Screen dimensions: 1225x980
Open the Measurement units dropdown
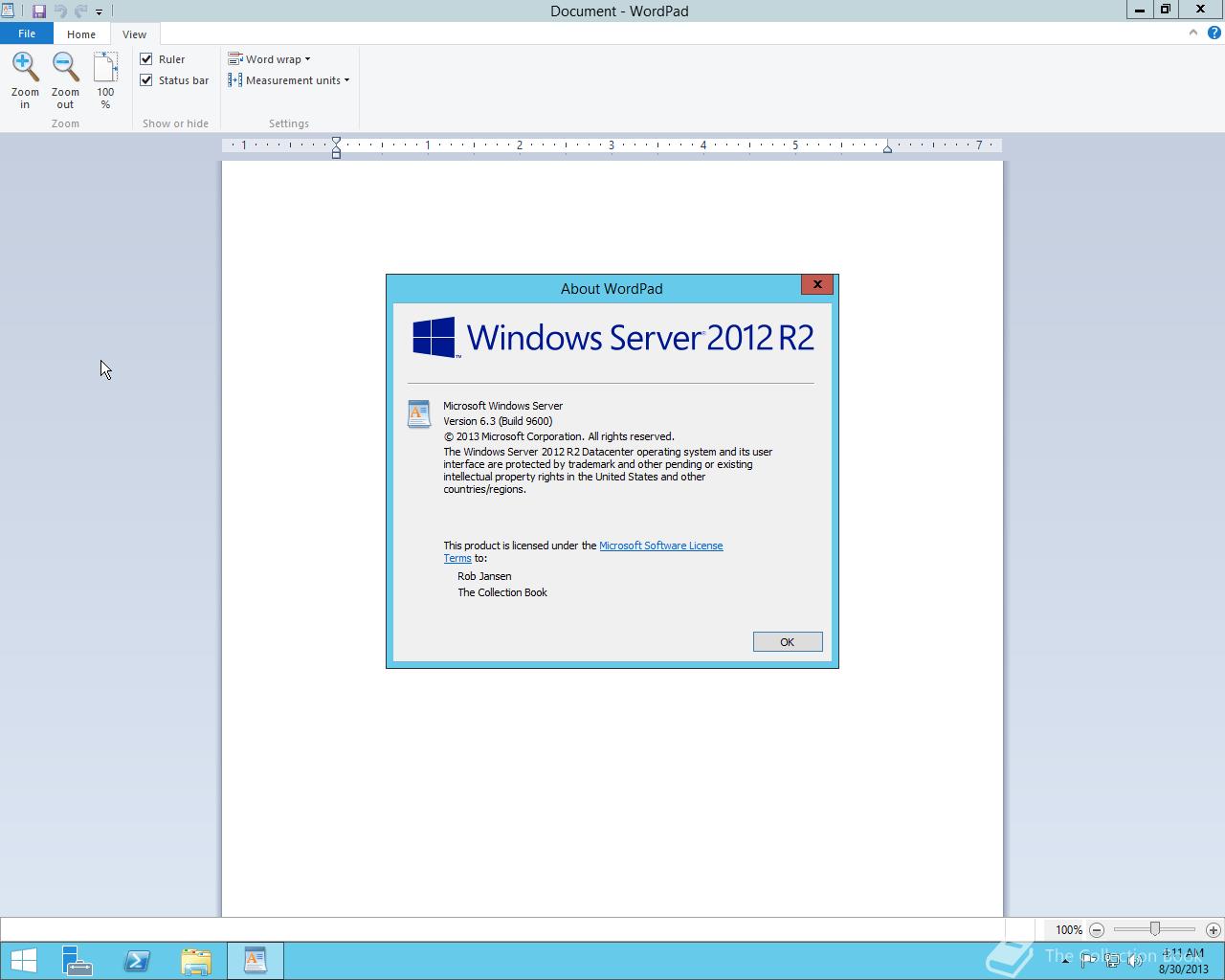289,80
